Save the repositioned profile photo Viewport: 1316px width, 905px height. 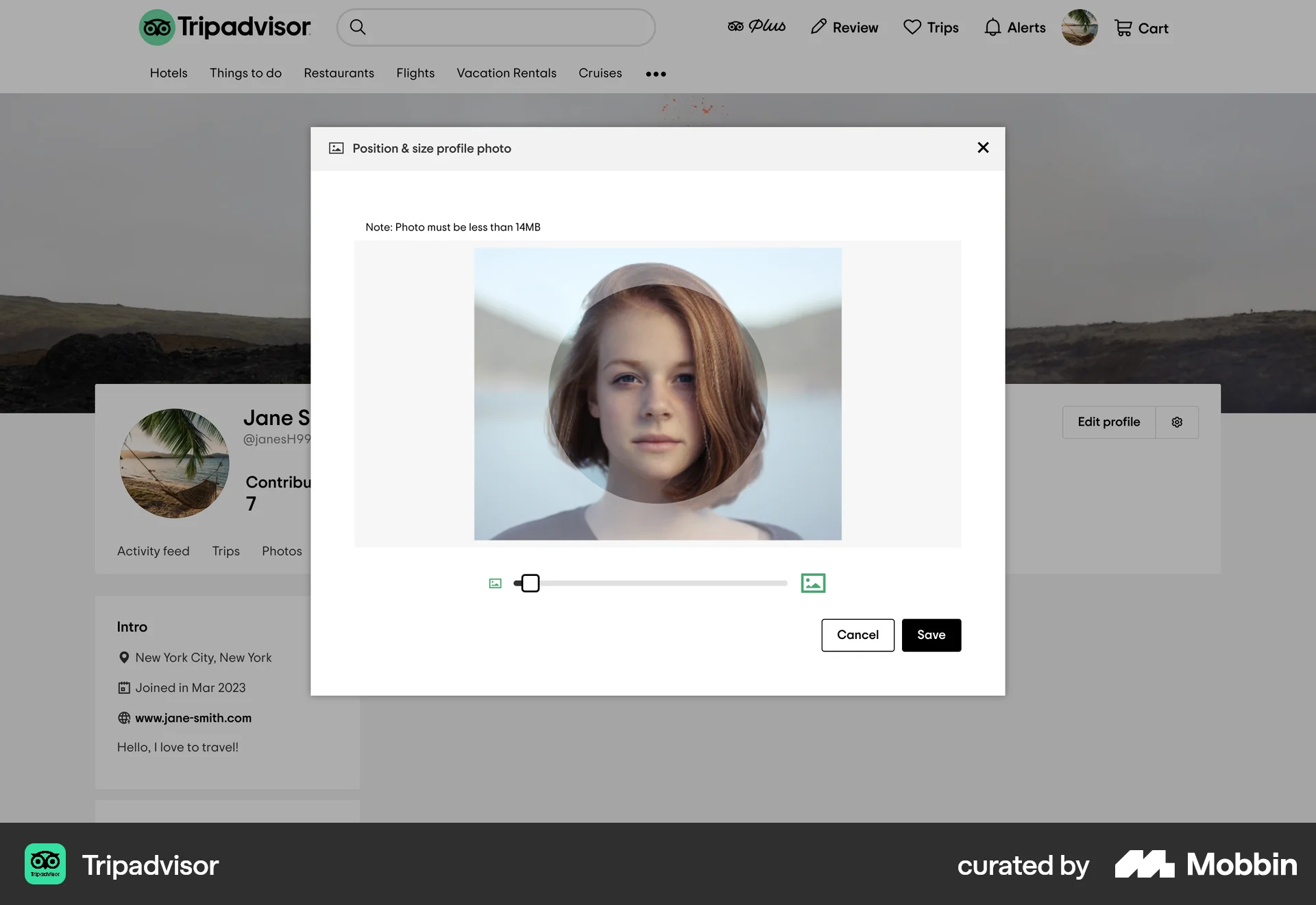pos(931,635)
